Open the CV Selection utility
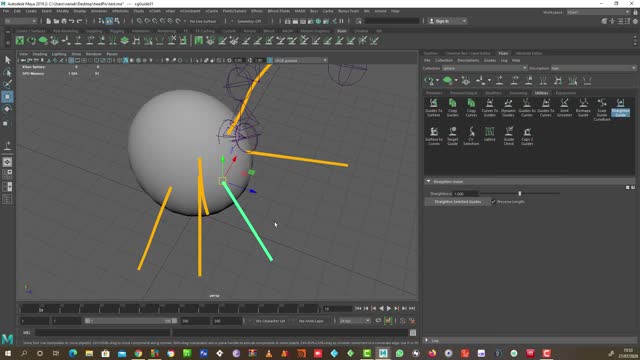The image size is (640, 360). (x=471, y=136)
